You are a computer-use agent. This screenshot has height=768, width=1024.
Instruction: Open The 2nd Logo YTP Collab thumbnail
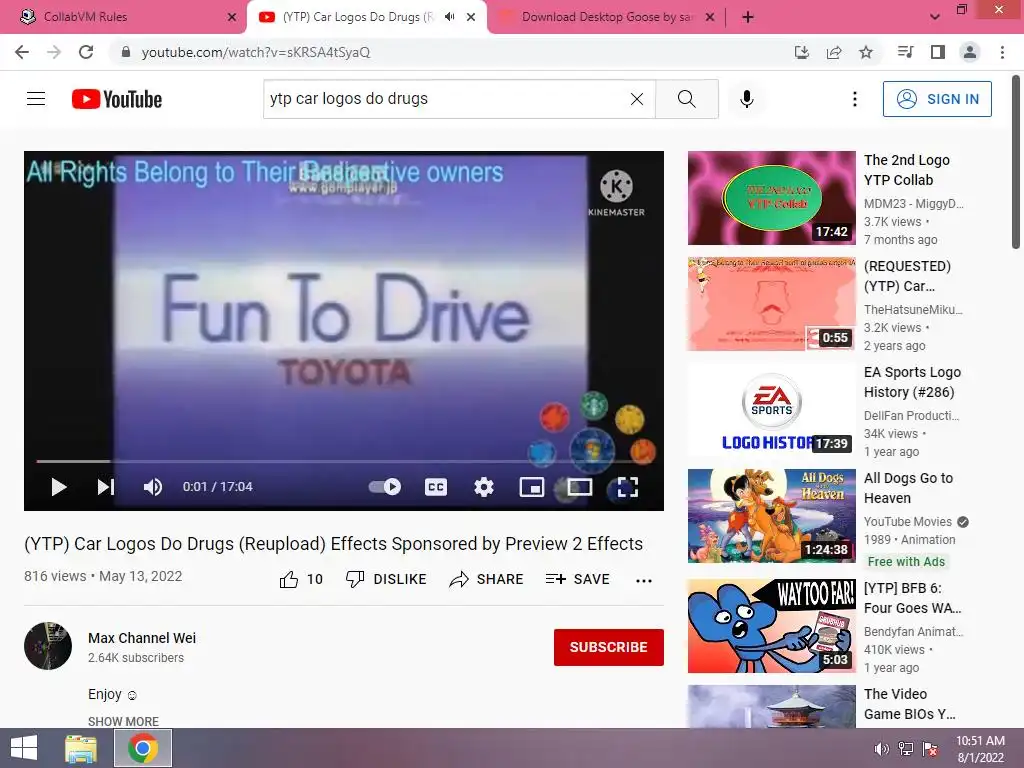pos(771,198)
